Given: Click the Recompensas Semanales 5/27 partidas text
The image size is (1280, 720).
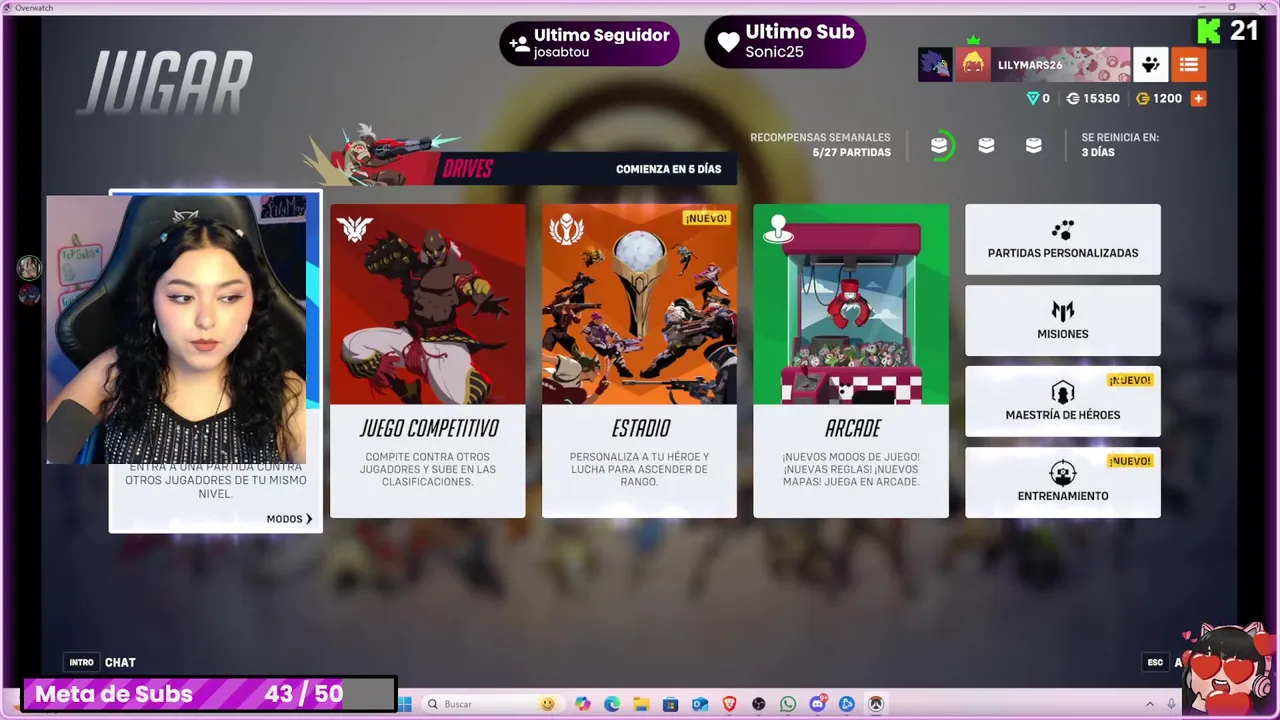Looking at the screenshot, I should pos(820,145).
